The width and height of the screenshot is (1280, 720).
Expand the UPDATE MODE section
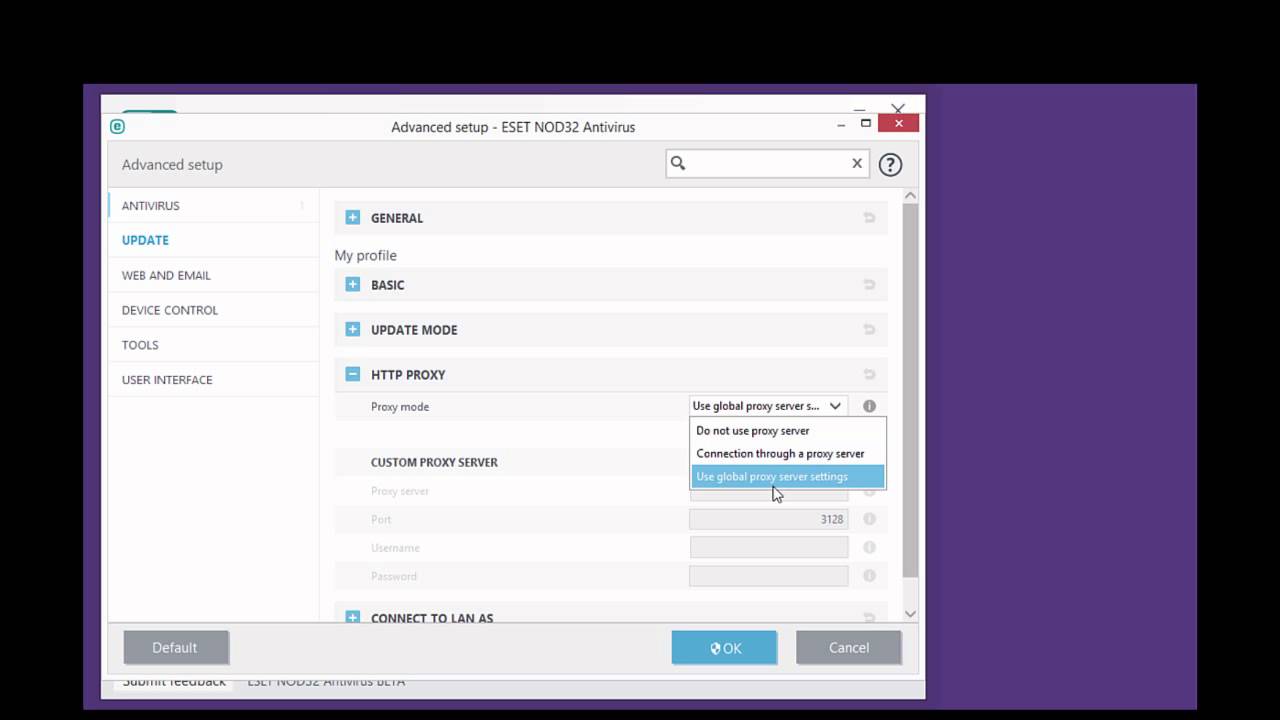[x=352, y=329]
